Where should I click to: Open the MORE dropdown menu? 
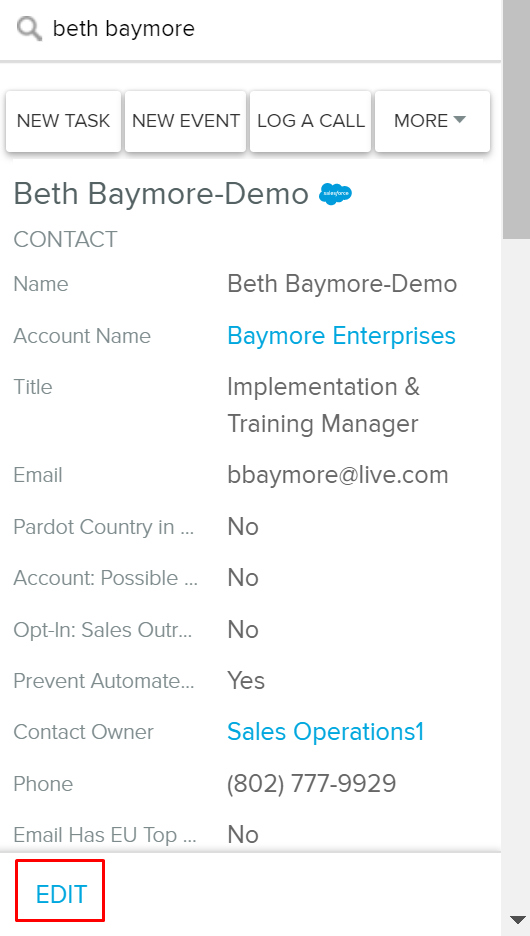click(432, 121)
